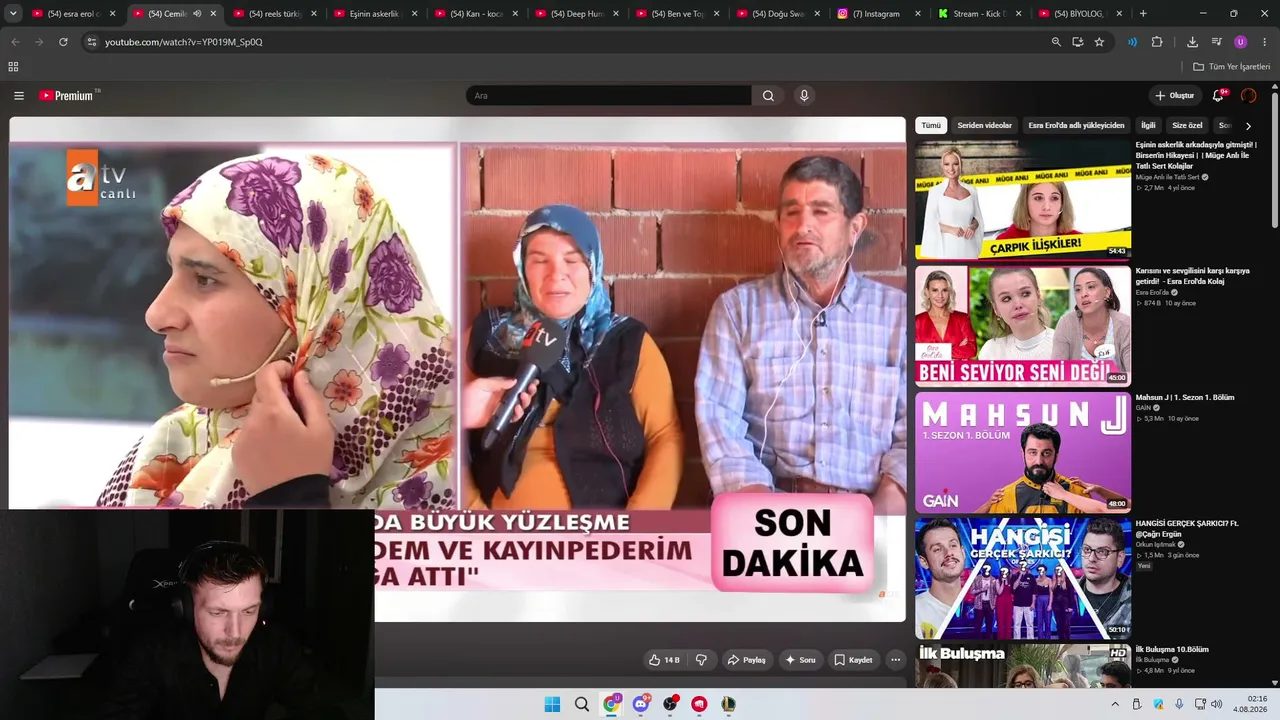
Task: Bookmark this page with the star icon
Action: pos(1099,42)
